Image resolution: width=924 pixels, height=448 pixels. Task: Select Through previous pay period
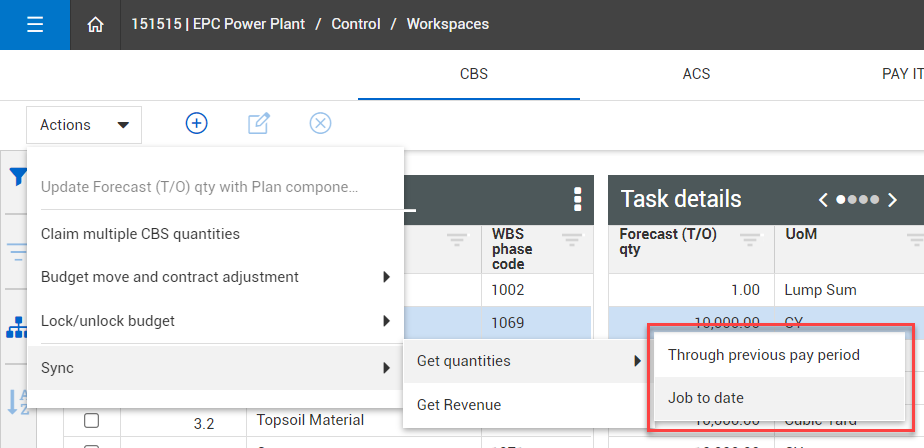(764, 355)
